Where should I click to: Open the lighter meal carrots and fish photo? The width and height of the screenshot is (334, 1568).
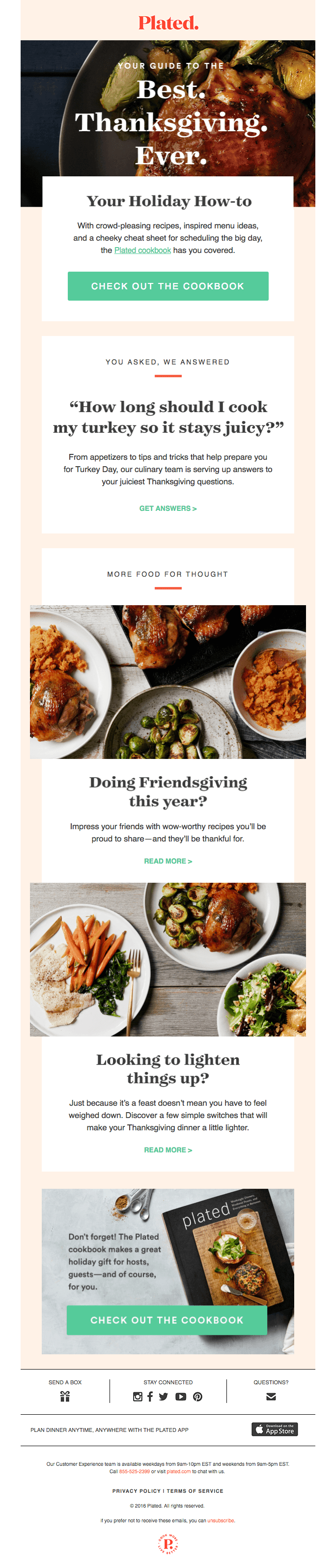(x=168, y=959)
